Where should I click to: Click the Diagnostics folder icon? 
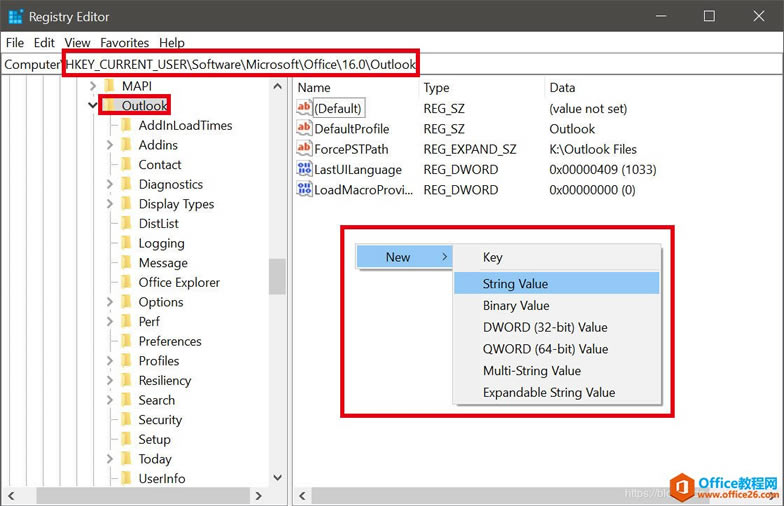[x=126, y=184]
